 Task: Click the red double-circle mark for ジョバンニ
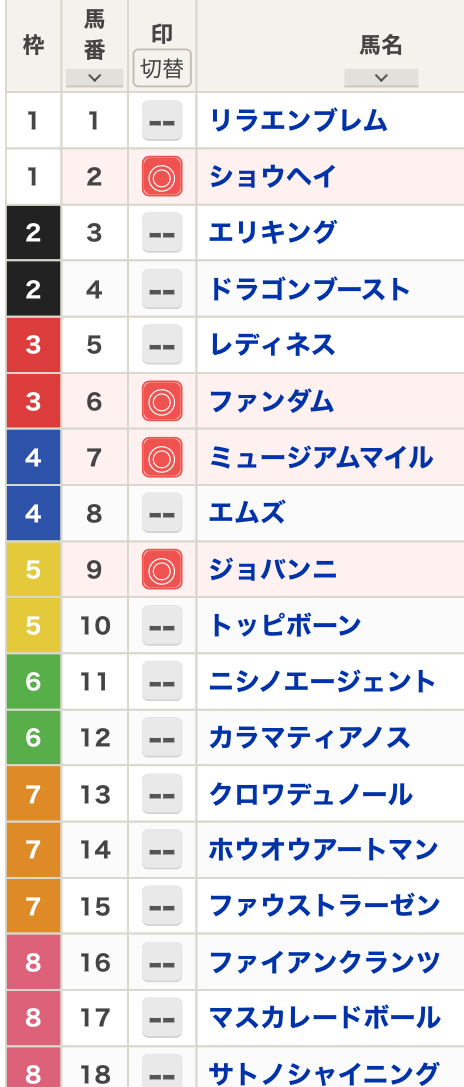[162, 569]
